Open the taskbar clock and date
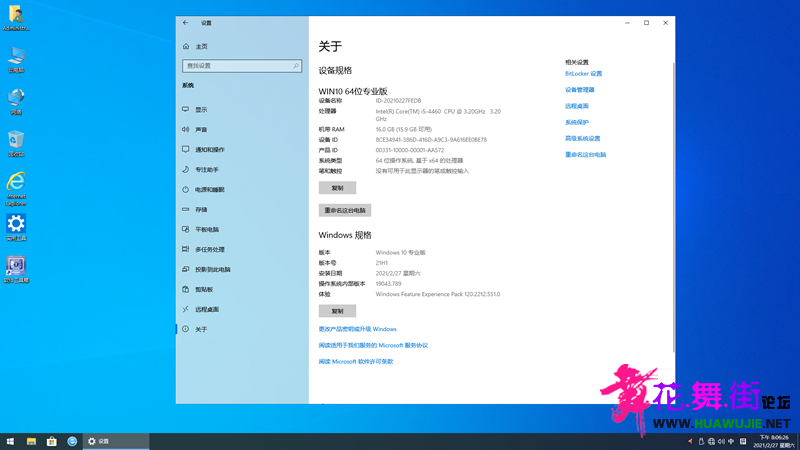800x450 pixels. point(774,441)
